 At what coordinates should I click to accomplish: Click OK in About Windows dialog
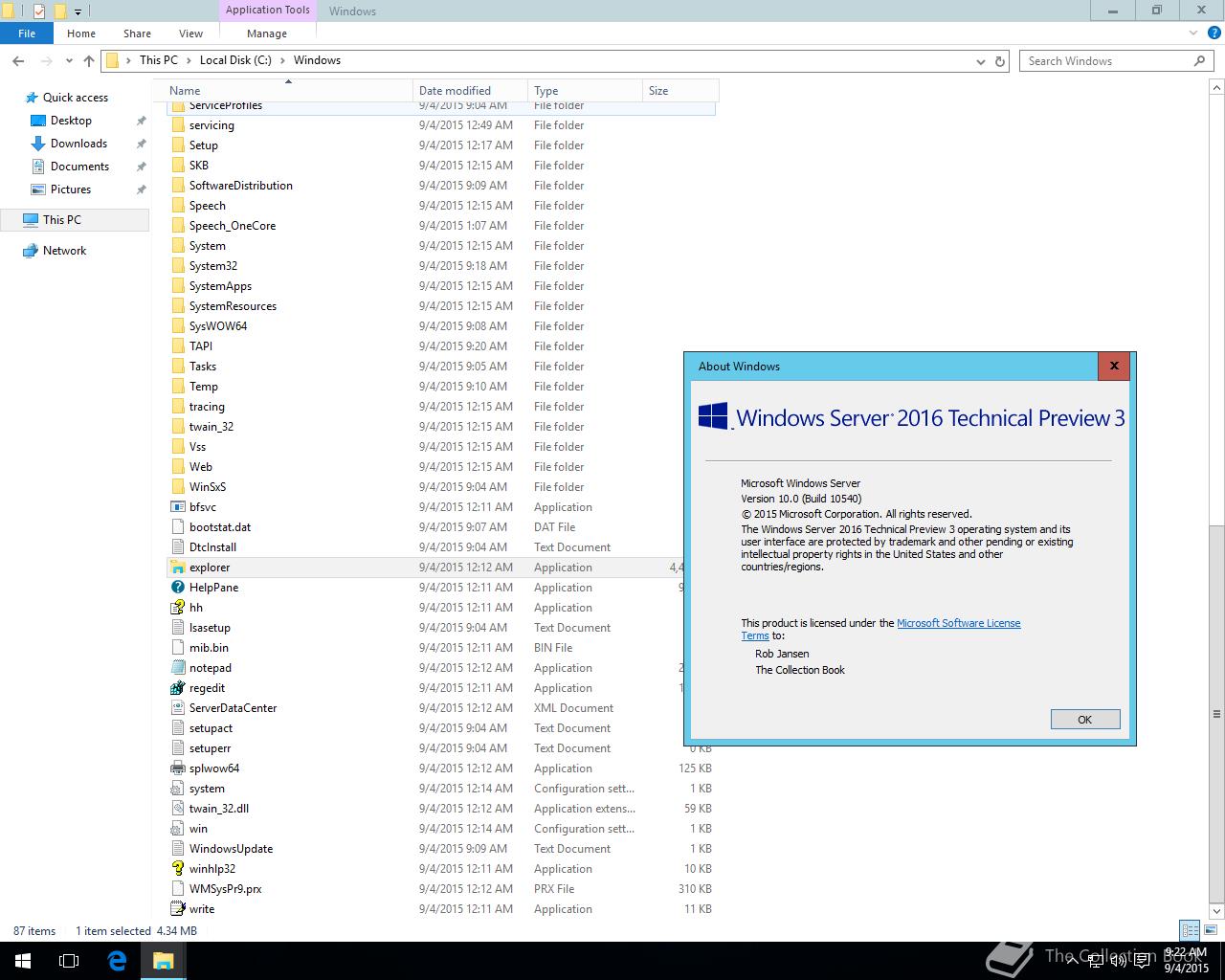coord(1084,720)
